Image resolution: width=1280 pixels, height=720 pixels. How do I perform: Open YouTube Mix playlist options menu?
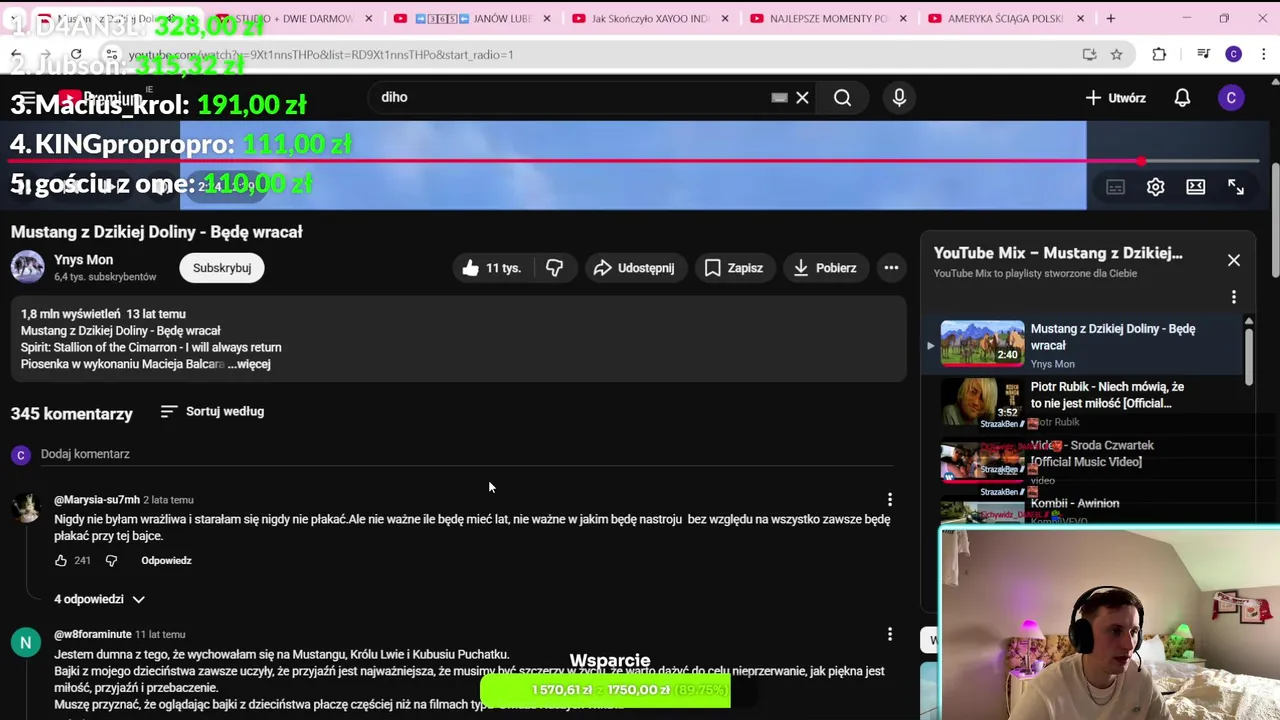pyautogui.click(x=1234, y=297)
